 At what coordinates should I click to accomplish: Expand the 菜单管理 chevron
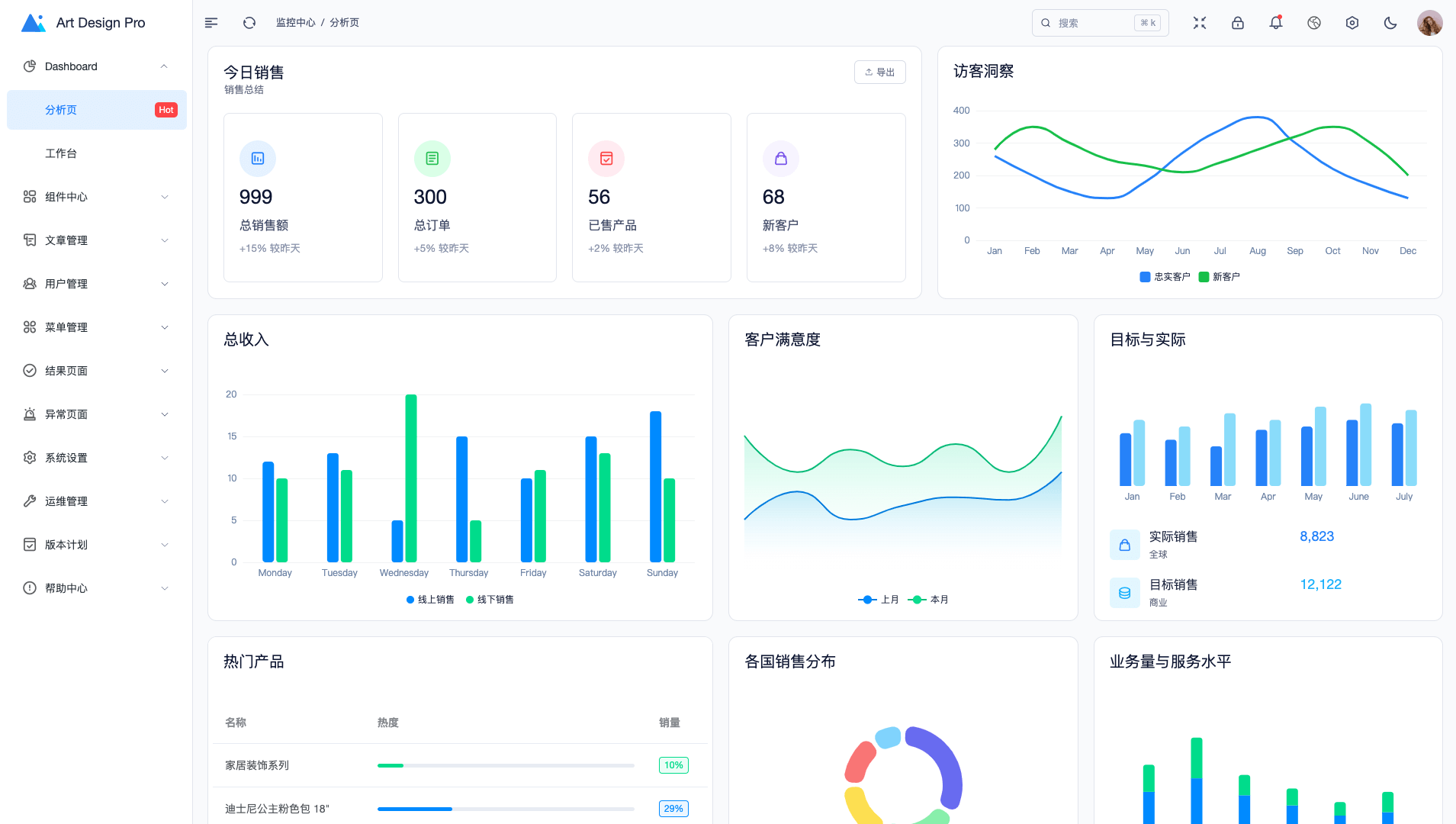(164, 327)
